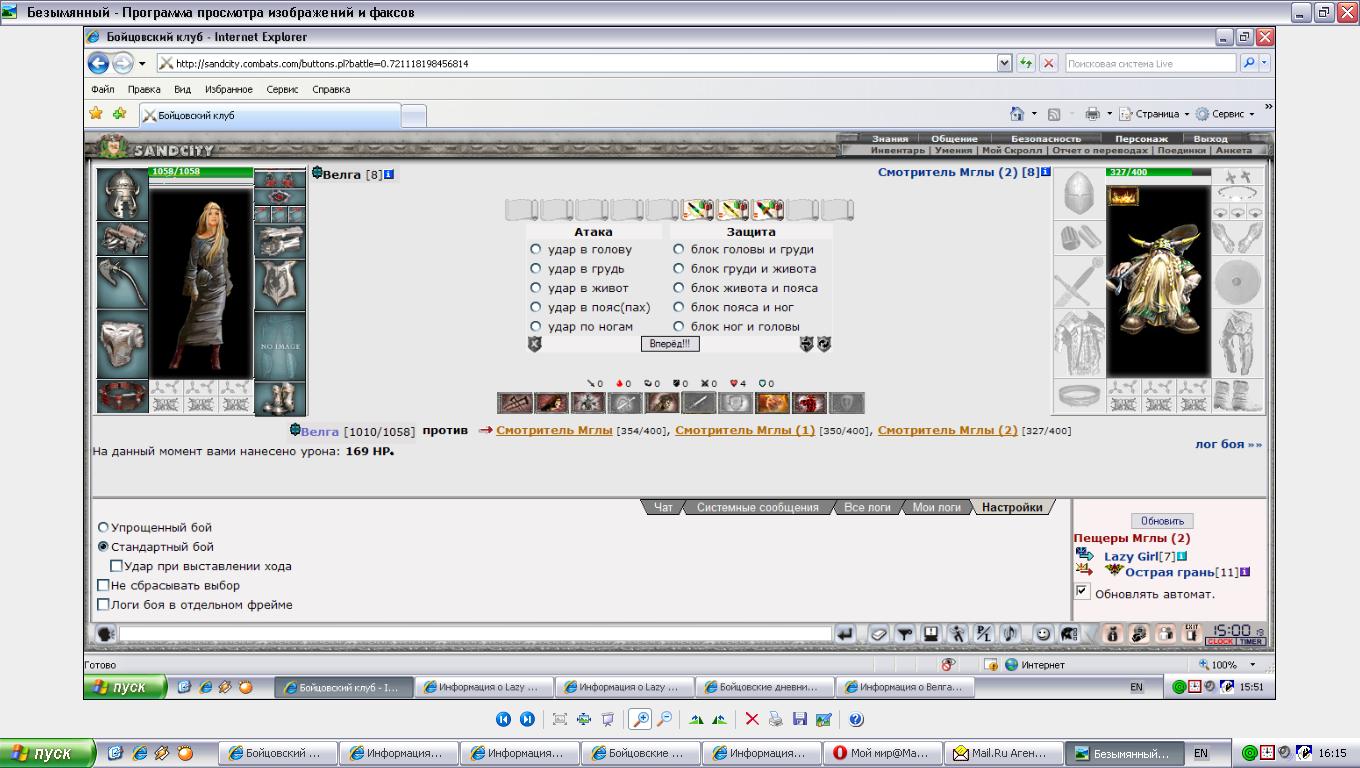The width and height of the screenshot is (1360, 768).
Task: Enable 'Логи боя в отдельном фрейме'
Action: click(103, 604)
